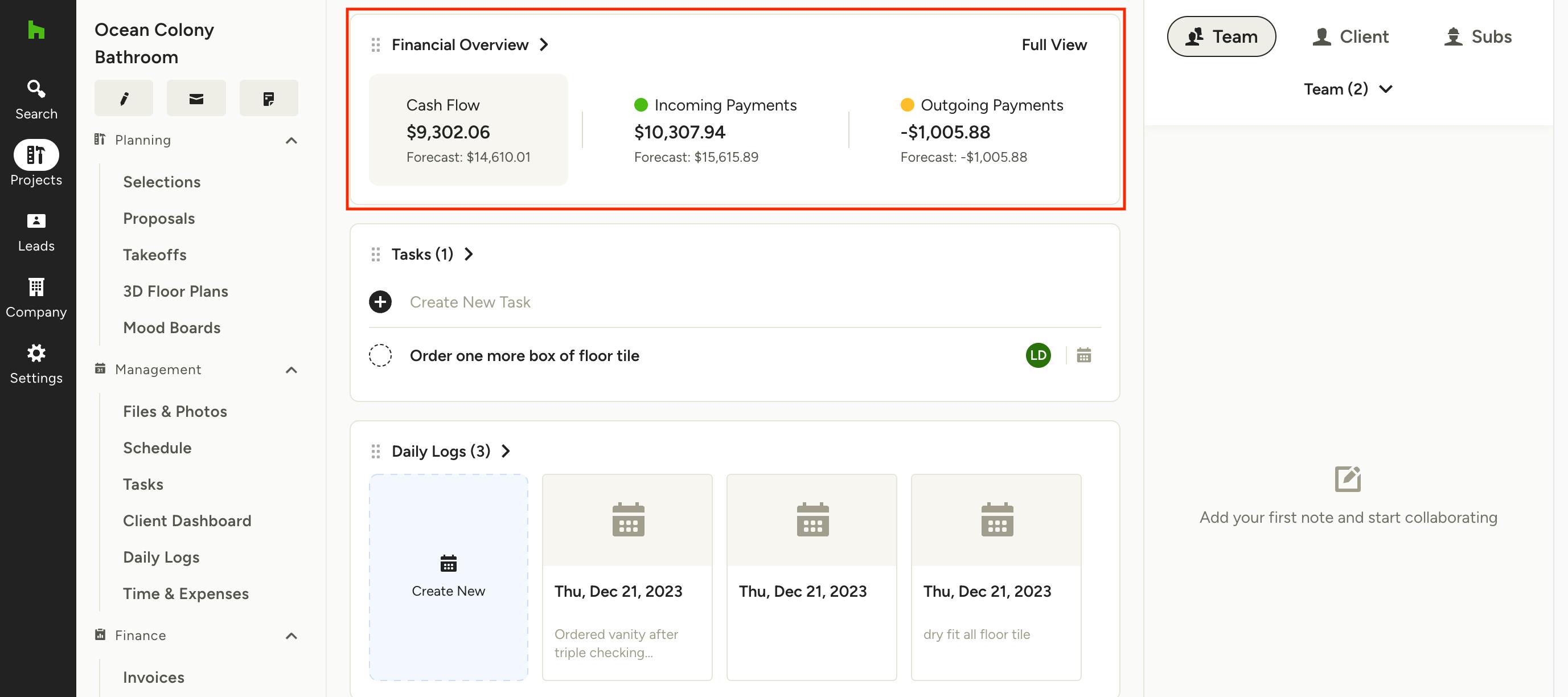
Task: Open Daily Logs in the Management menu
Action: click(161, 557)
